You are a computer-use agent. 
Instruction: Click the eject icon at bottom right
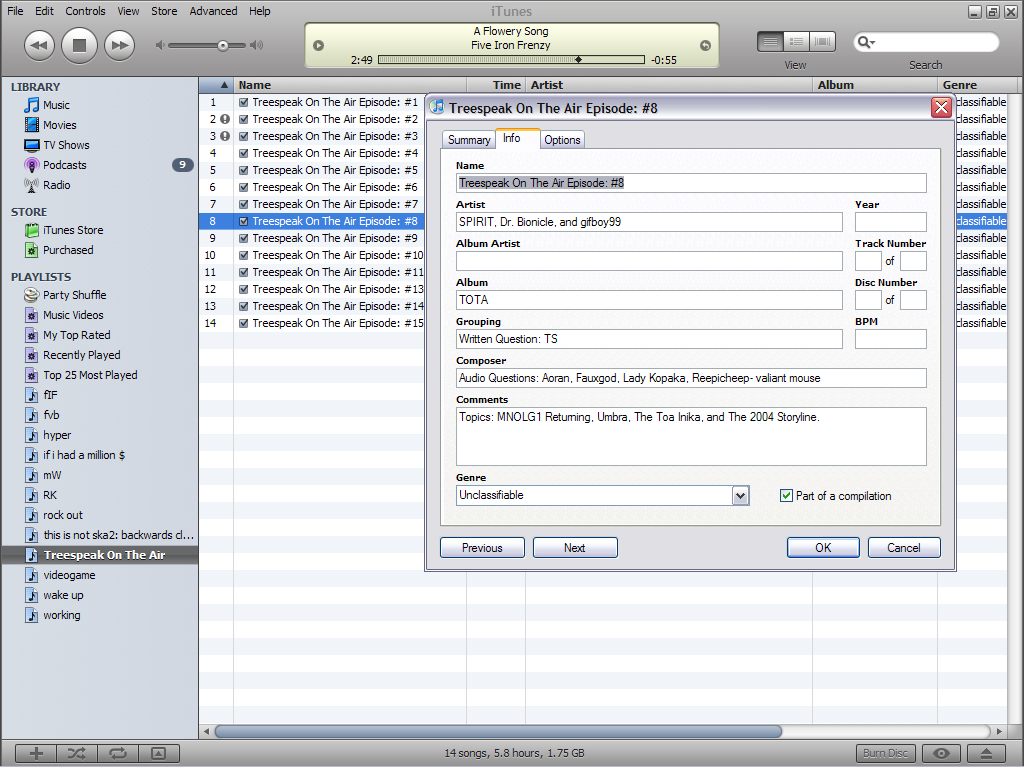tap(986, 753)
